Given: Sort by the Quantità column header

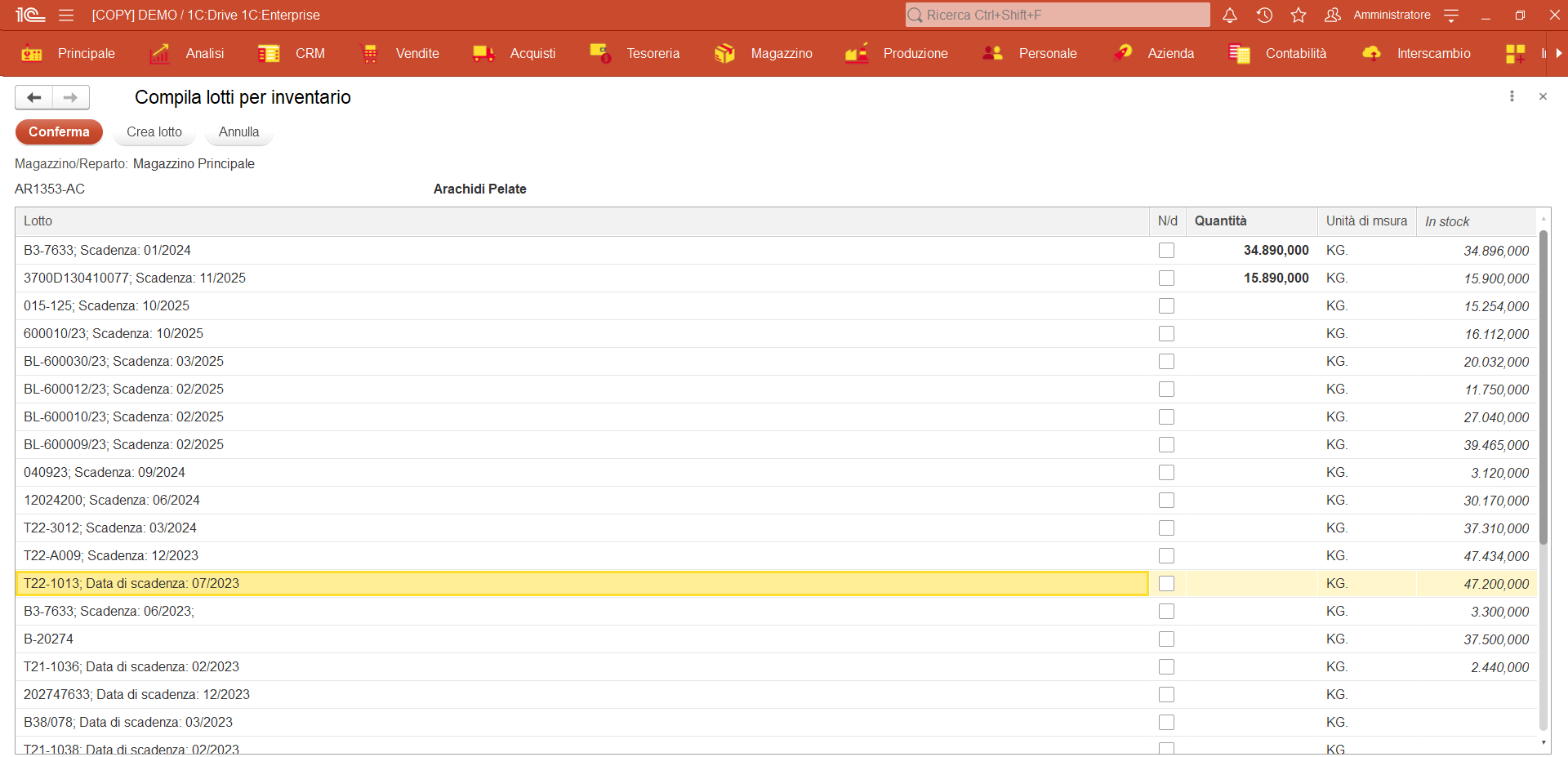Looking at the screenshot, I should click(1251, 221).
